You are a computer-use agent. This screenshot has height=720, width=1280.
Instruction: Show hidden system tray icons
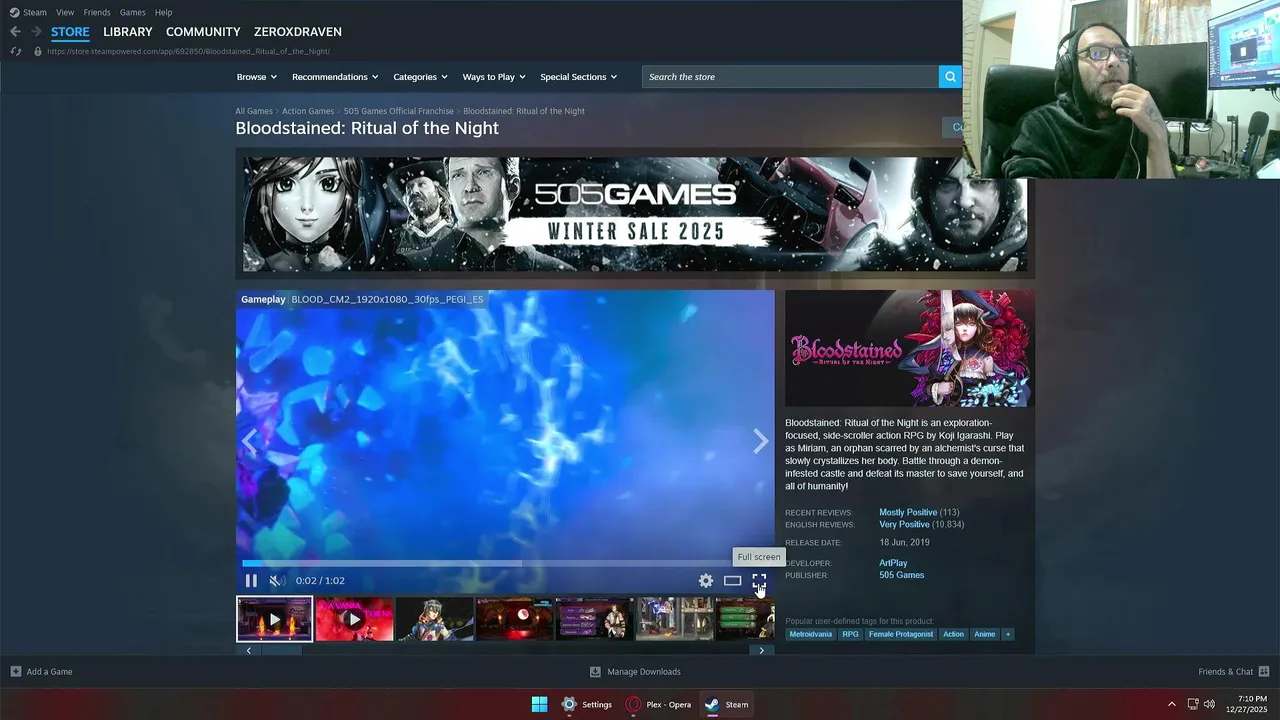pos(1172,704)
